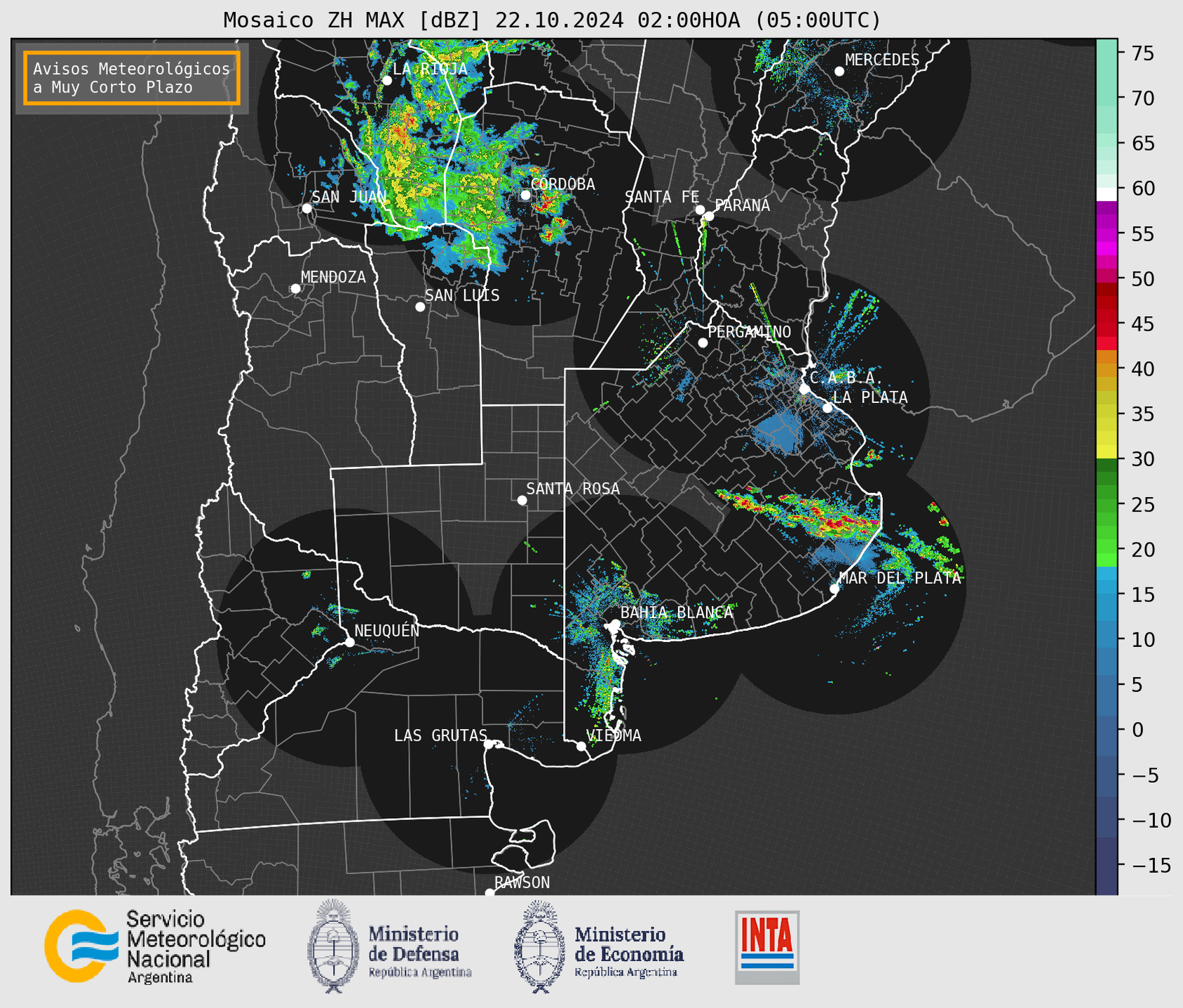Select the Santa Fe city marker
1183x1008 pixels.
pos(700,210)
